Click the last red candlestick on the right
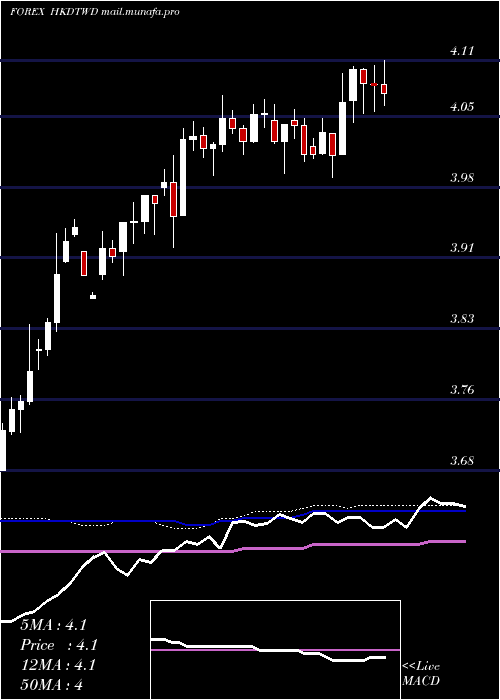The image size is (500, 700). [384, 88]
